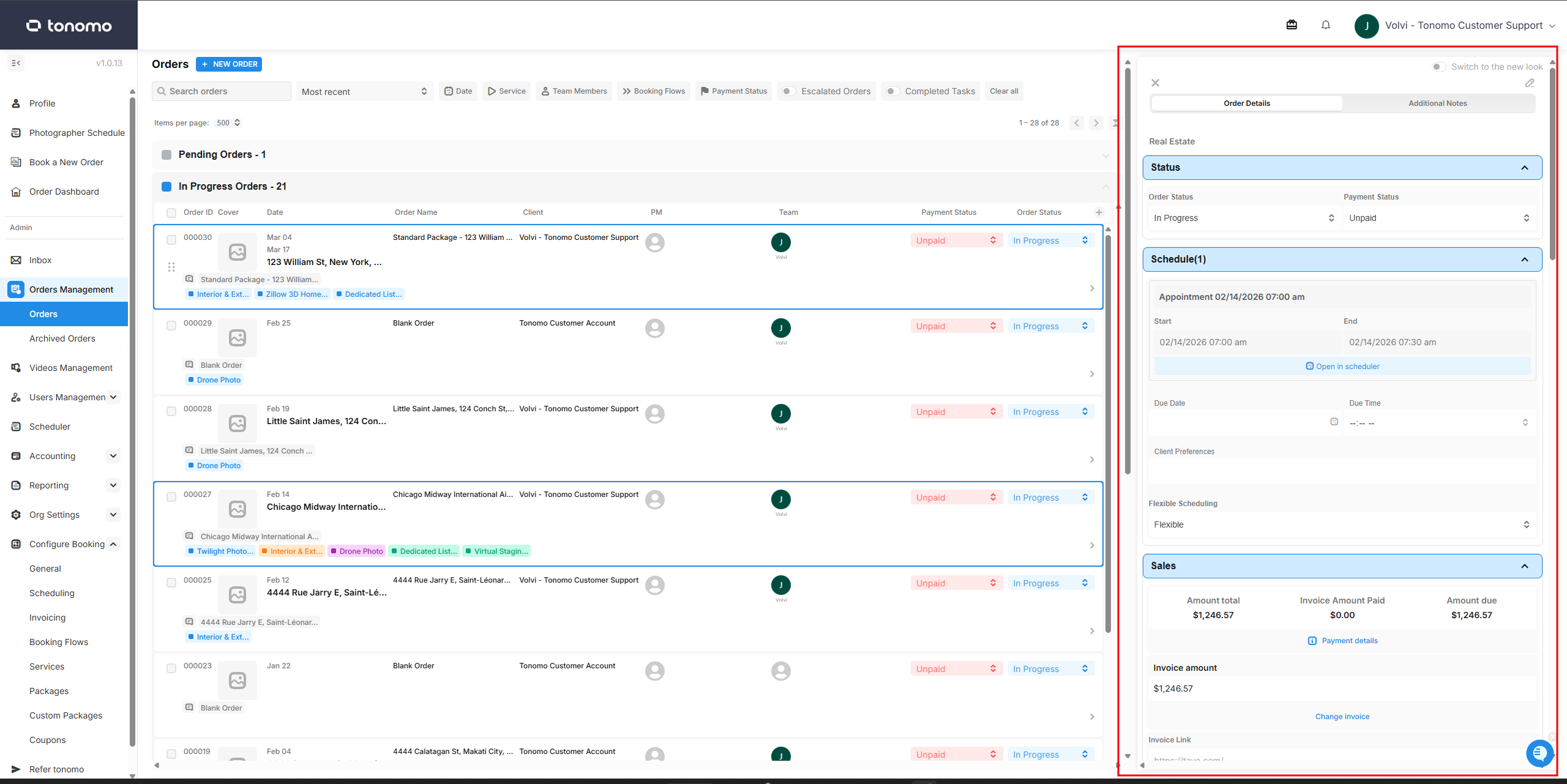The image size is (1567, 784).
Task: Open Payment Status dropdown in details panel
Action: pyautogui.click(x=1439, y=218)
